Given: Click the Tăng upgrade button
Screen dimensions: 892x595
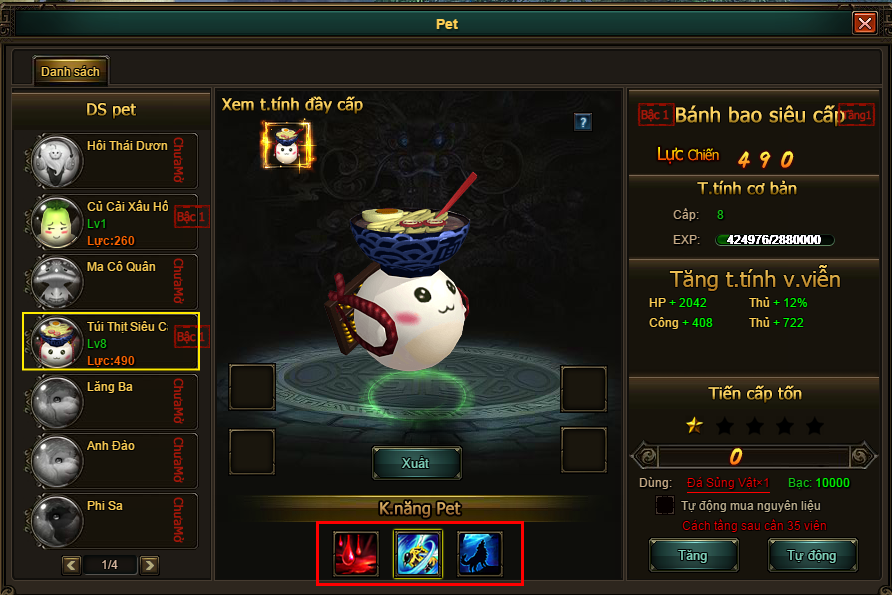Looking at the screenshot, I should pyautogui.click(x=693, y=555).
